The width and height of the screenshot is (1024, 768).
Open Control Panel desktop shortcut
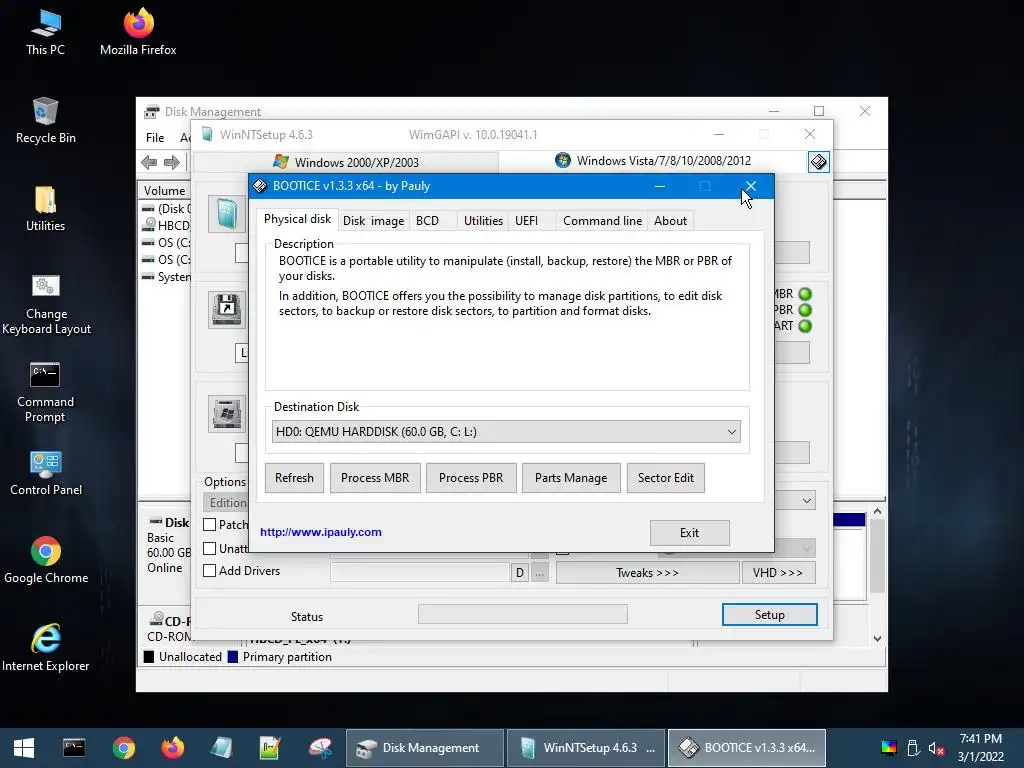click(x=46, y=473)
